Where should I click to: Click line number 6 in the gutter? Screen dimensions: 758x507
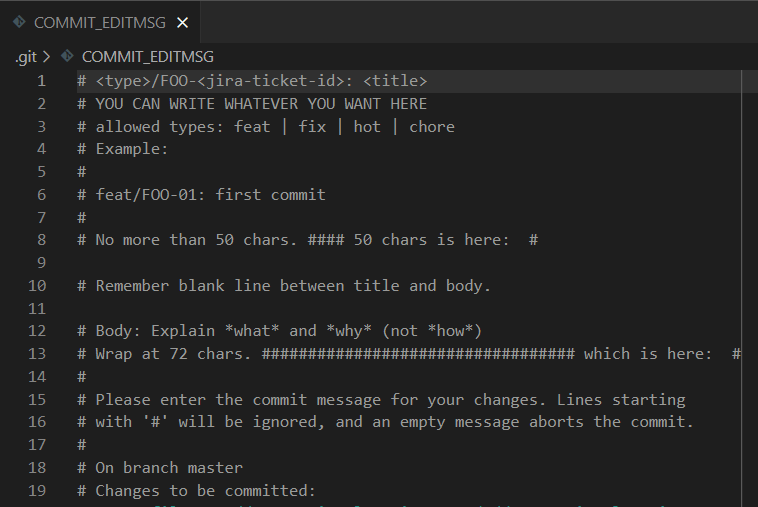pyautogui.click(x=42, y=195)
